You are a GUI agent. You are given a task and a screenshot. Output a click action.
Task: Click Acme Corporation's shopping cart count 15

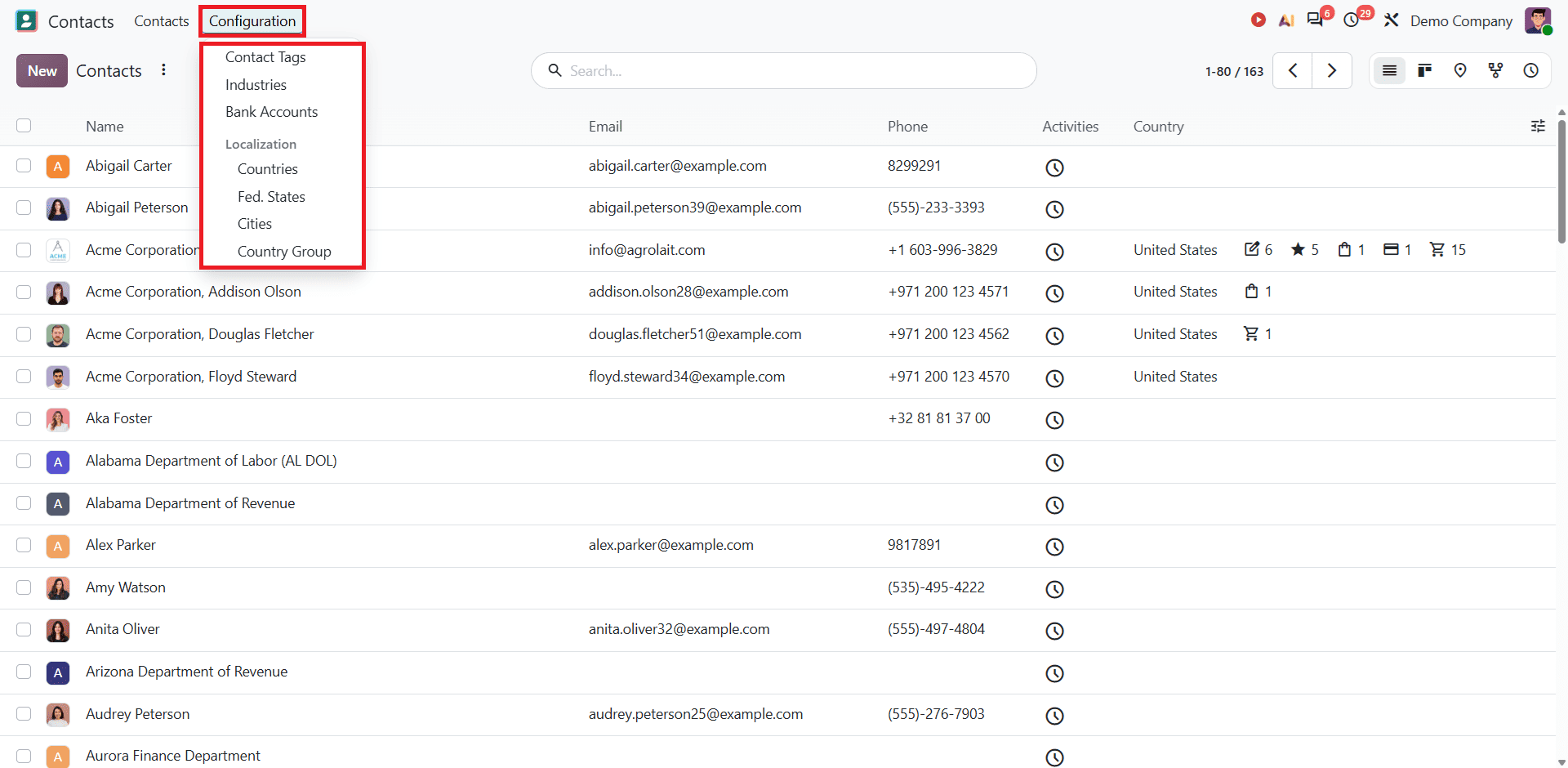click(1448, 250)
